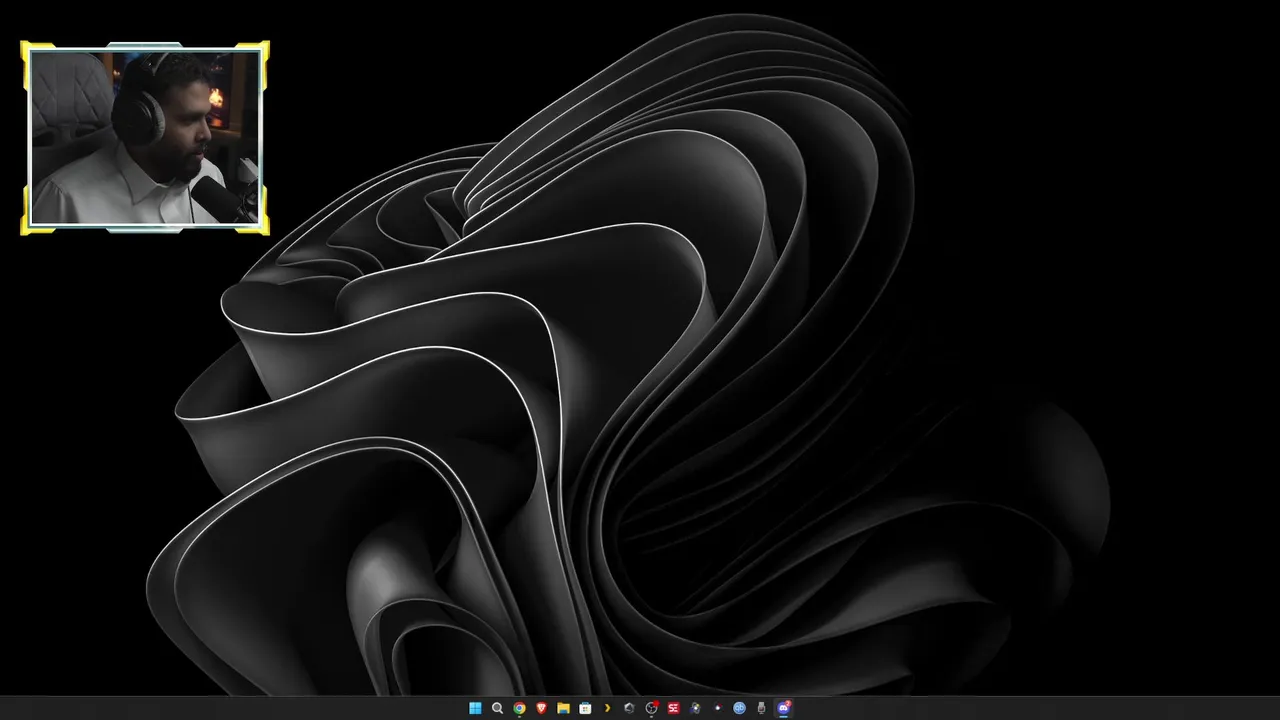Open the red SE app icon
This screenshot has width=1280, height=720.
673,708
